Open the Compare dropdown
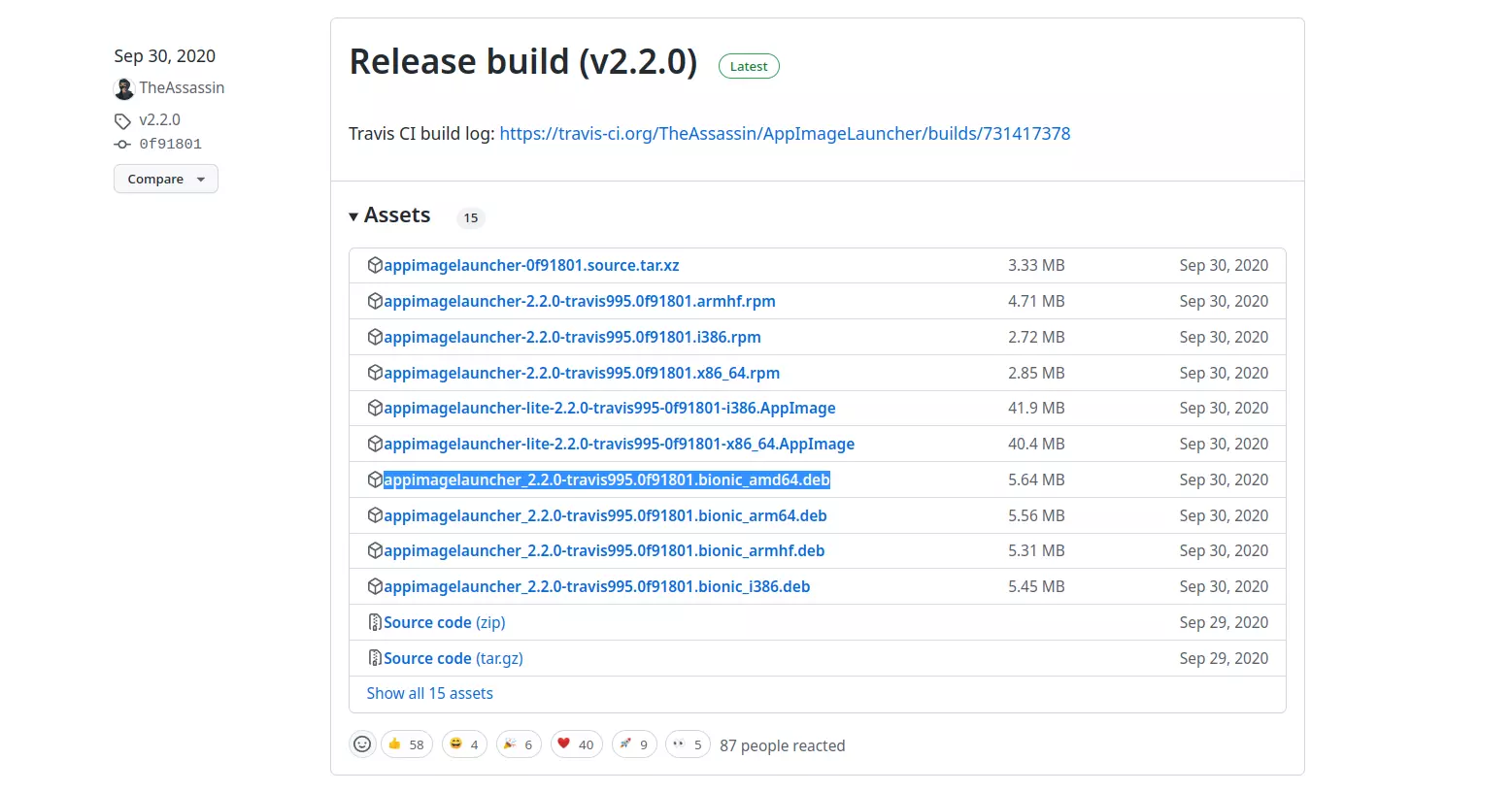Image resolution: width=1512 pixels, height=793 pixels. point(166,179)
